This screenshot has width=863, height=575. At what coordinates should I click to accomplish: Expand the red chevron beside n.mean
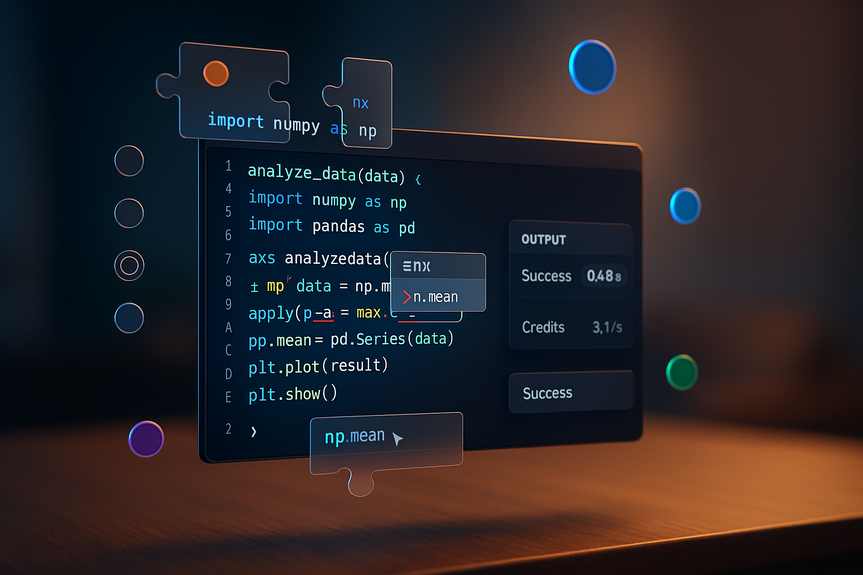click(x=407, y=296)
